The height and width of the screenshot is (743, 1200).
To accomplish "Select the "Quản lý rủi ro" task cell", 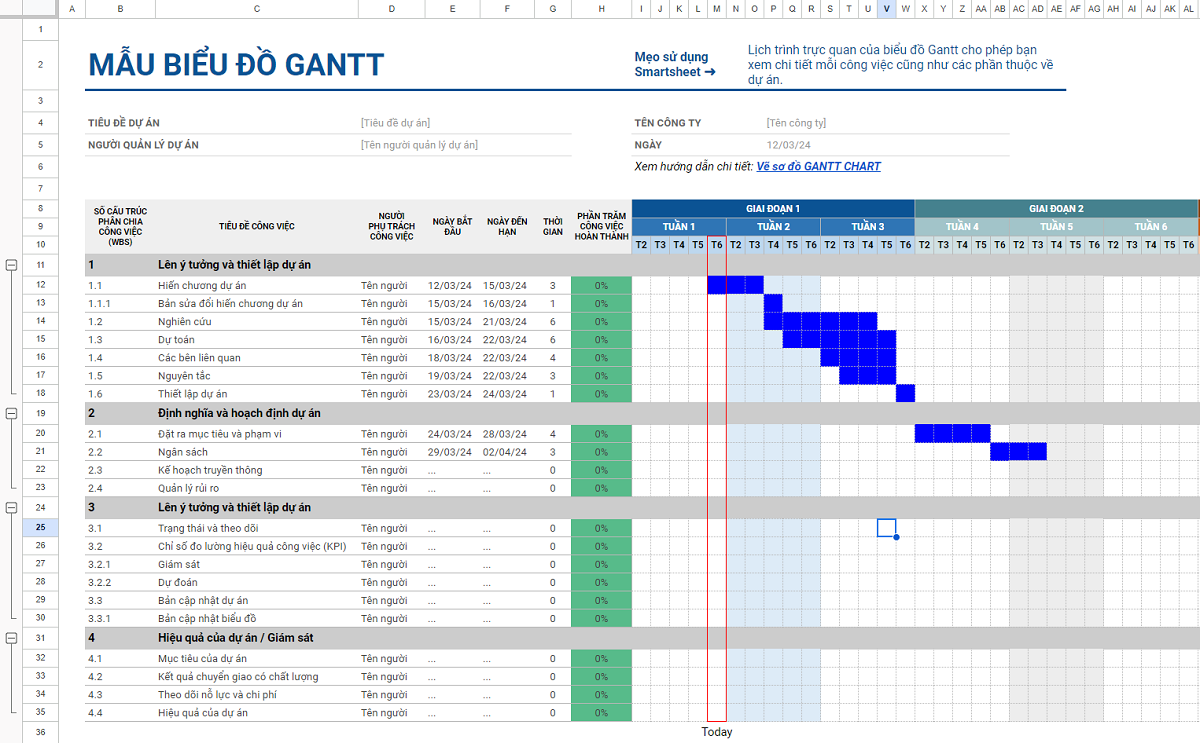I will click(188, 488).
